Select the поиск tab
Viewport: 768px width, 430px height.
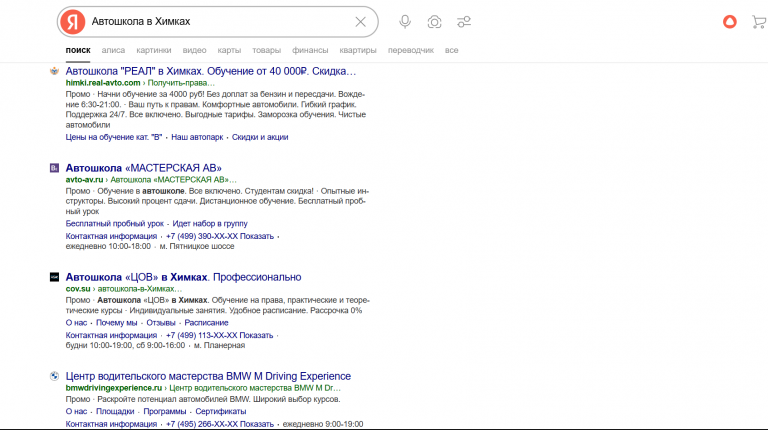(78, 50)
